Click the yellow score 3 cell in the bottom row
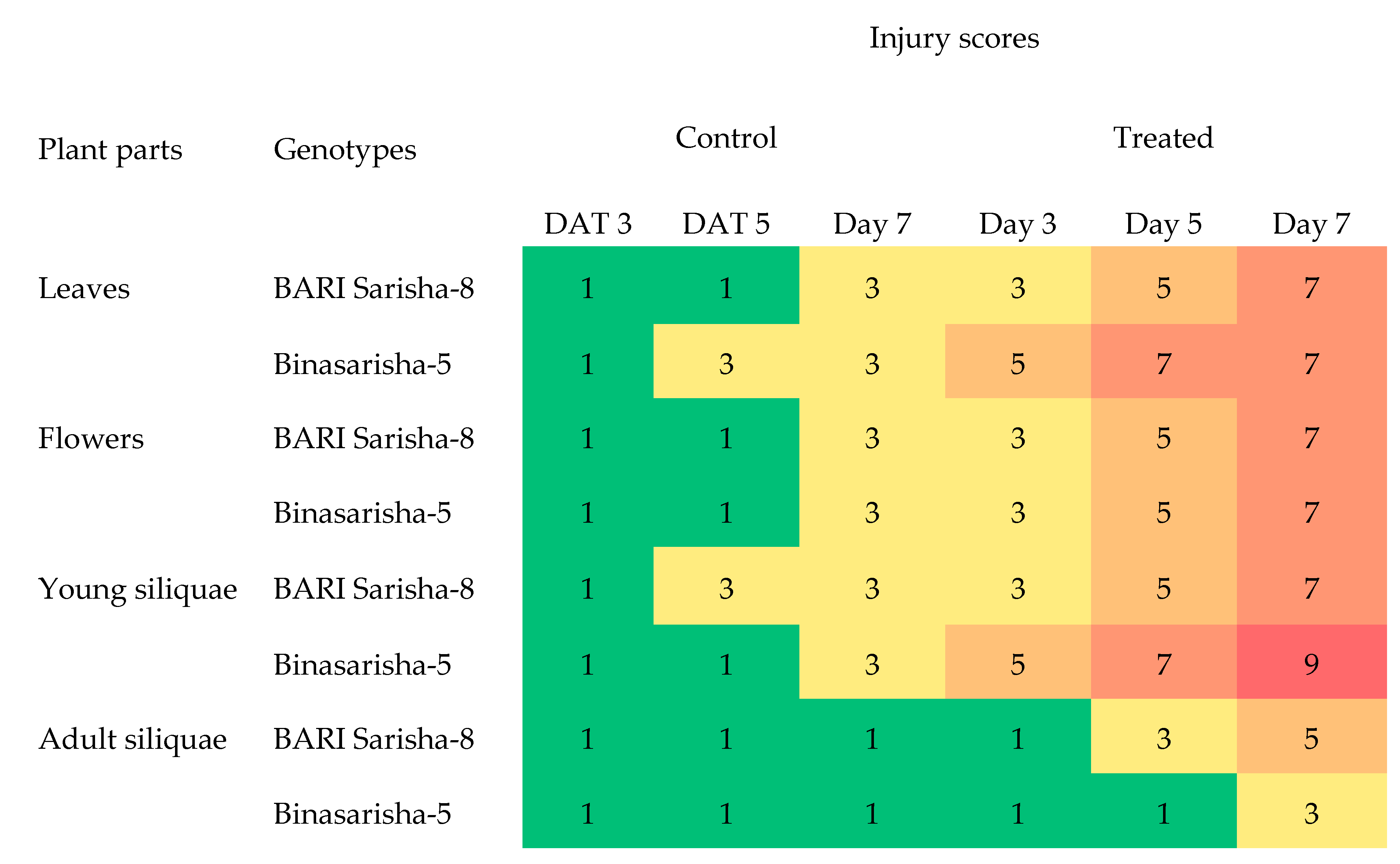The width and height of the screenshot is (1400, 864). tap(1311, 814)
